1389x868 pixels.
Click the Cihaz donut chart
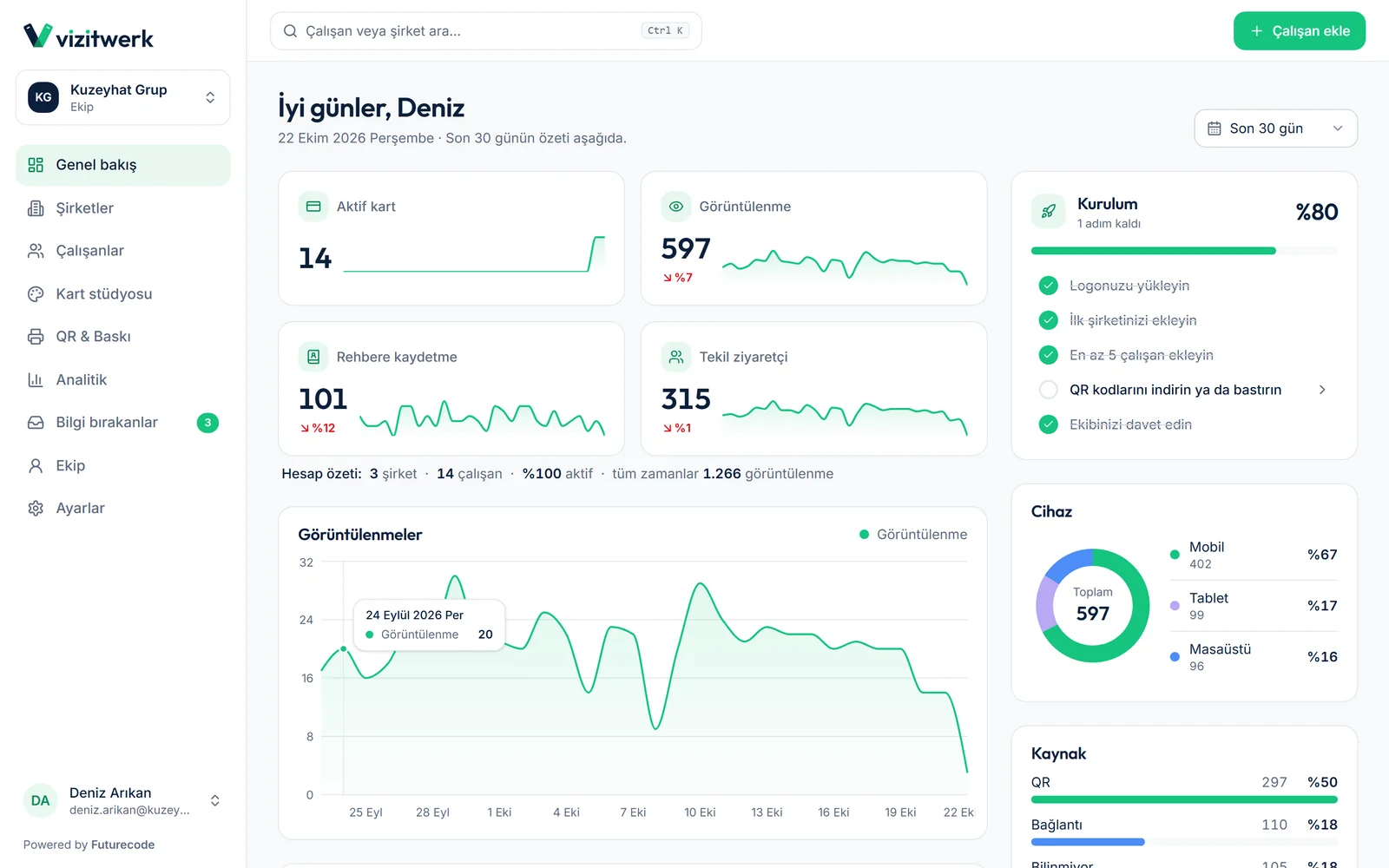(1092, 605)
